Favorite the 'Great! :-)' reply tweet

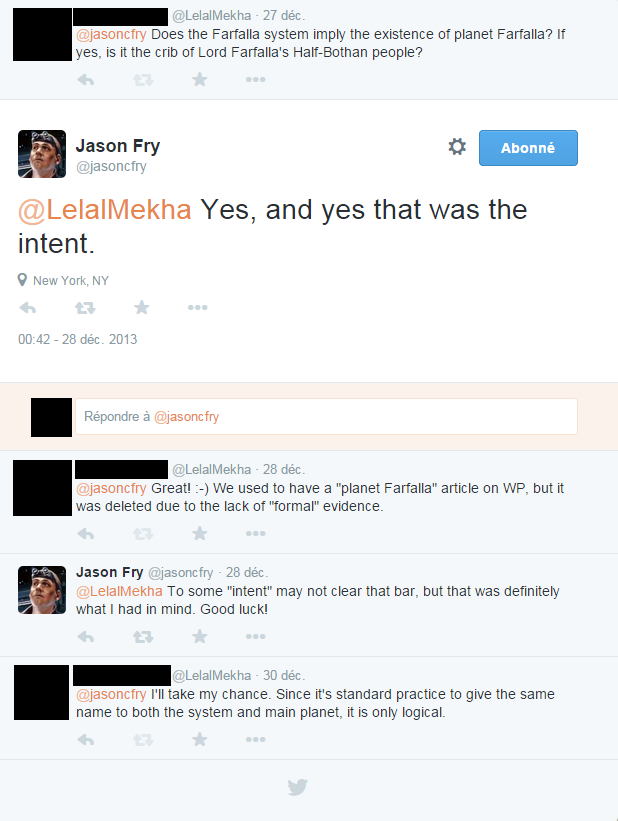pos(199,534)
